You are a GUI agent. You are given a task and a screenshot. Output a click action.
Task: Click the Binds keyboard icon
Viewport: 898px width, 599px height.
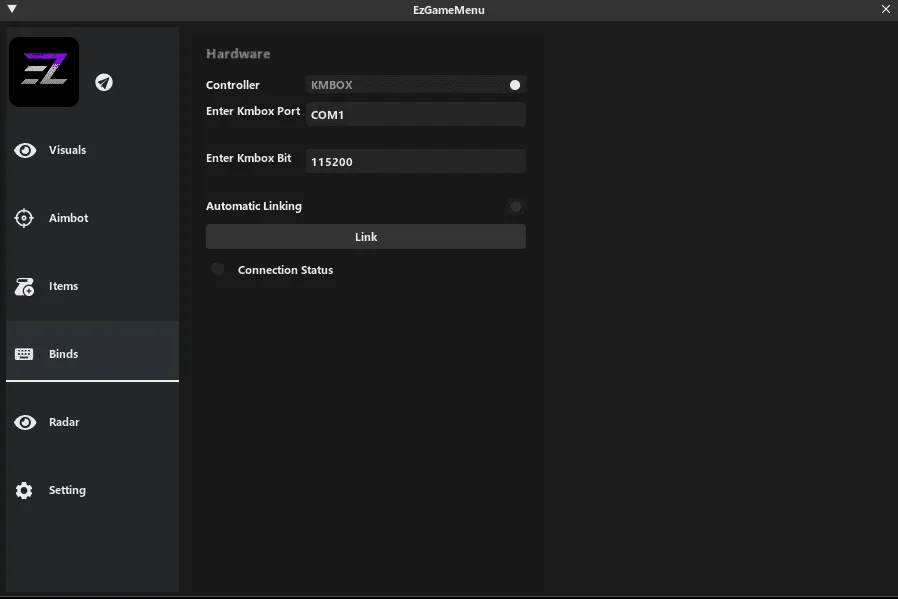(x=25, y=354)
